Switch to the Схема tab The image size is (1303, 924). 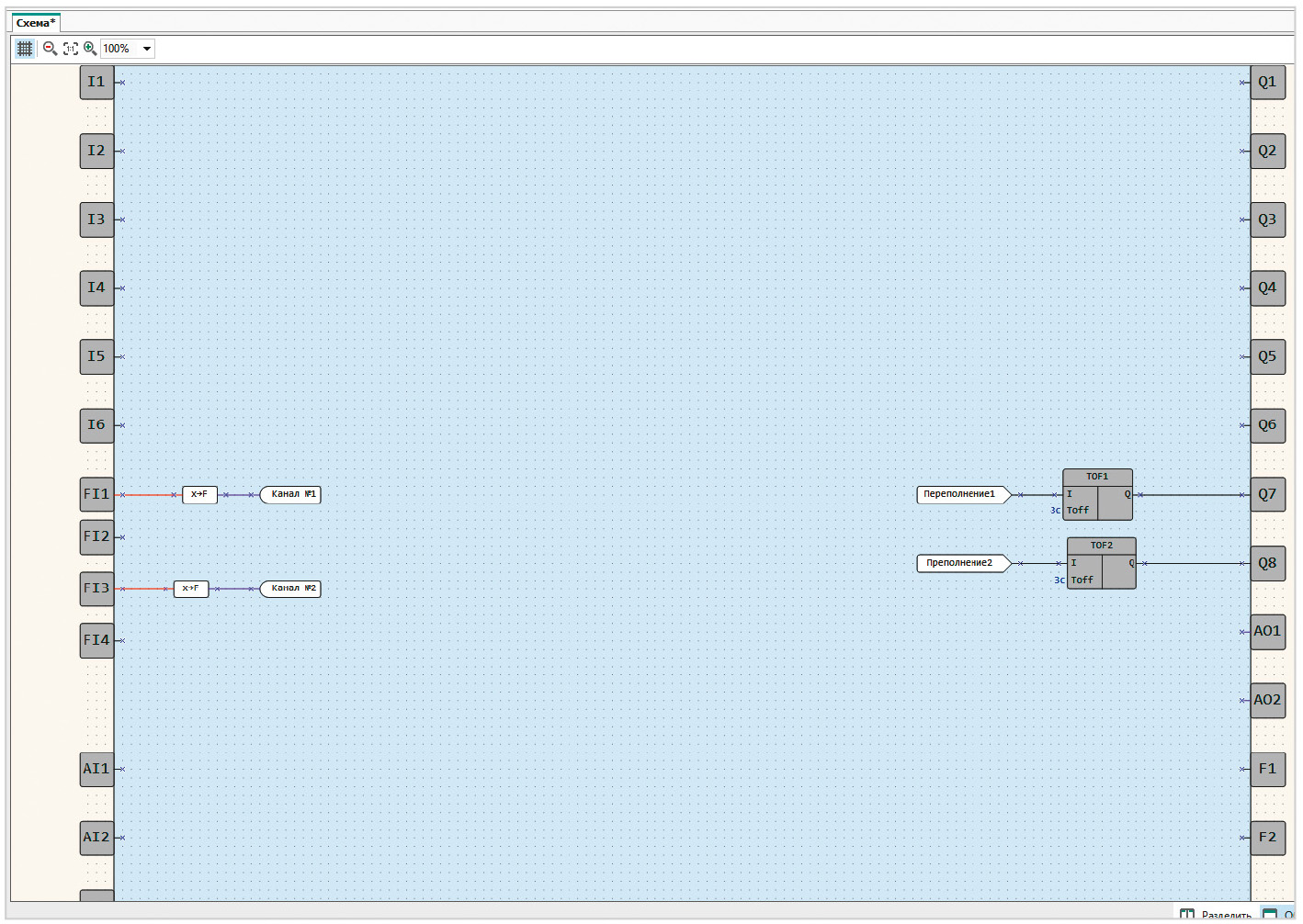36,23
